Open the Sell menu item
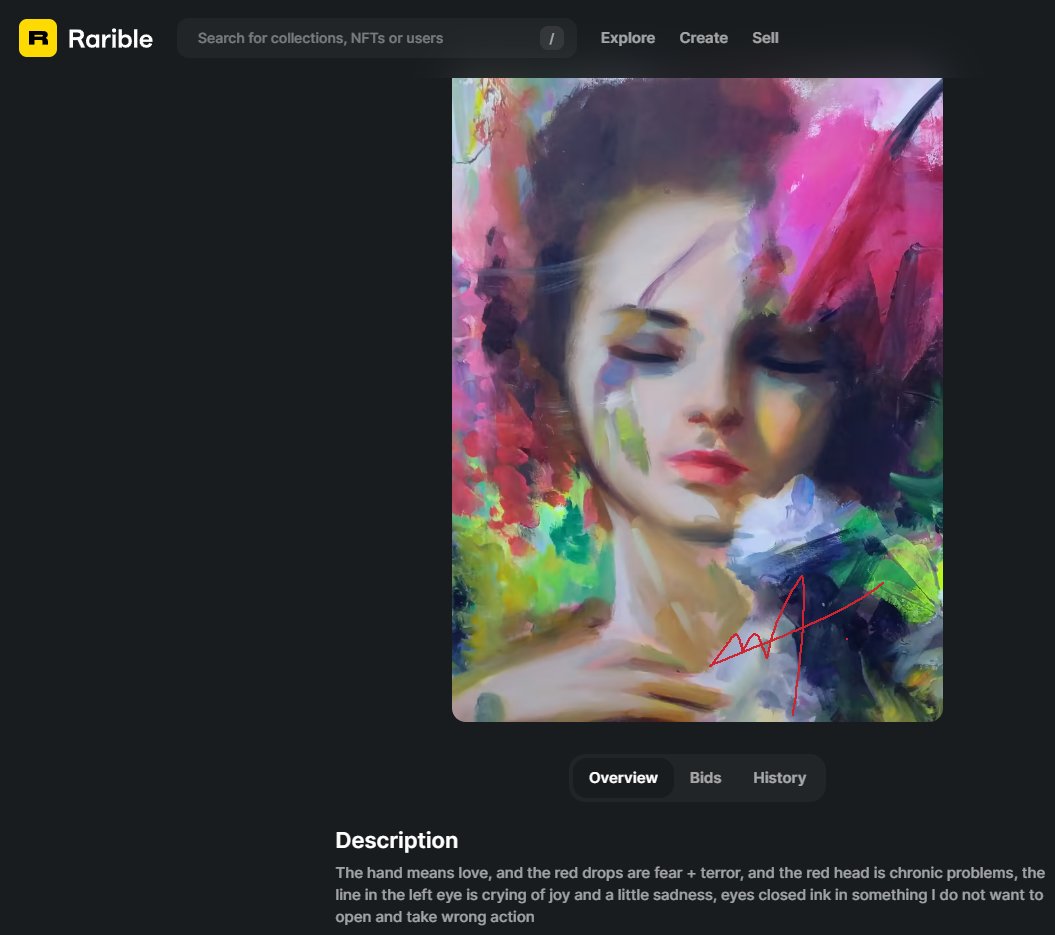Screen dimensions: 1055x935 (x=765, y=38)
